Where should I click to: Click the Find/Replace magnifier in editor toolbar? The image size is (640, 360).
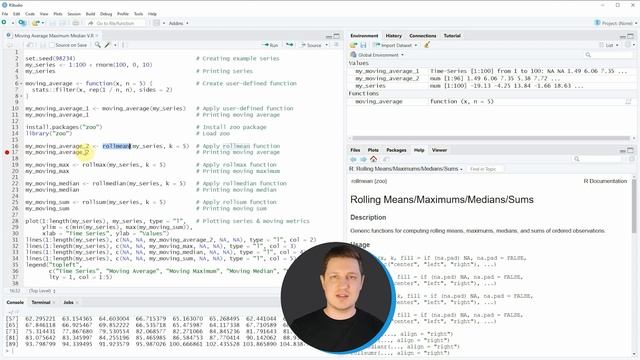tap(98, 45)
